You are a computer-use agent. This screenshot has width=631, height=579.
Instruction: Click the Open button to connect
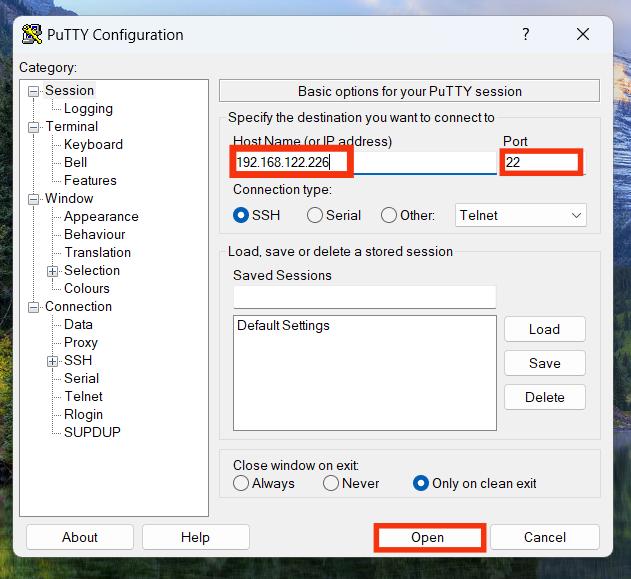(x=428, y=537)
